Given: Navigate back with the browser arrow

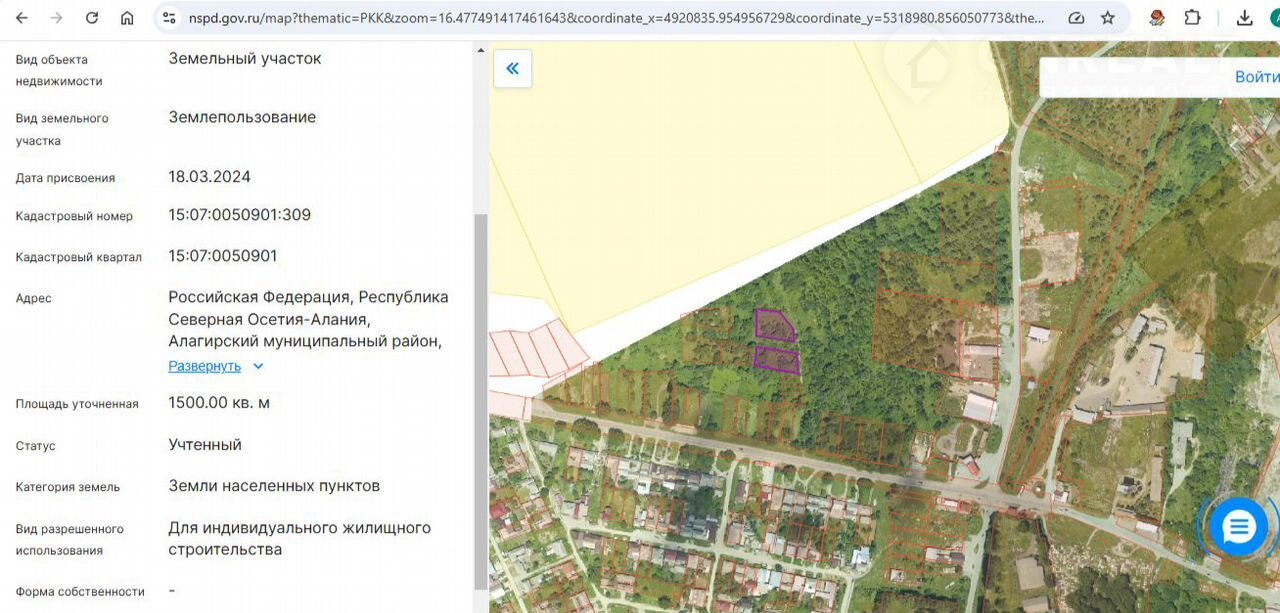Looking at the screenshot, I should coord(22,18).
